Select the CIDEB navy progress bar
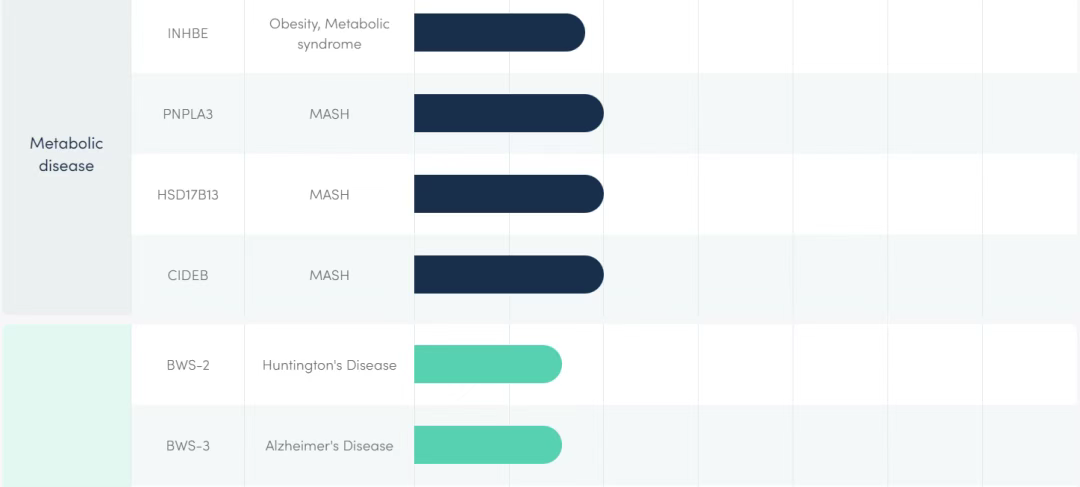The height and width of the screenshot is (487, 1080). point(508,275)
